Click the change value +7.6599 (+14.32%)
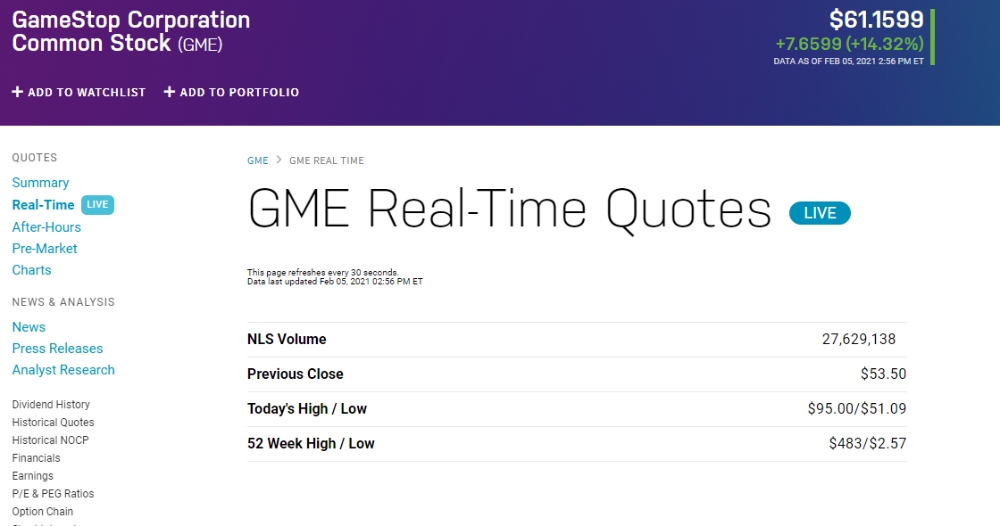 (849, 44)
